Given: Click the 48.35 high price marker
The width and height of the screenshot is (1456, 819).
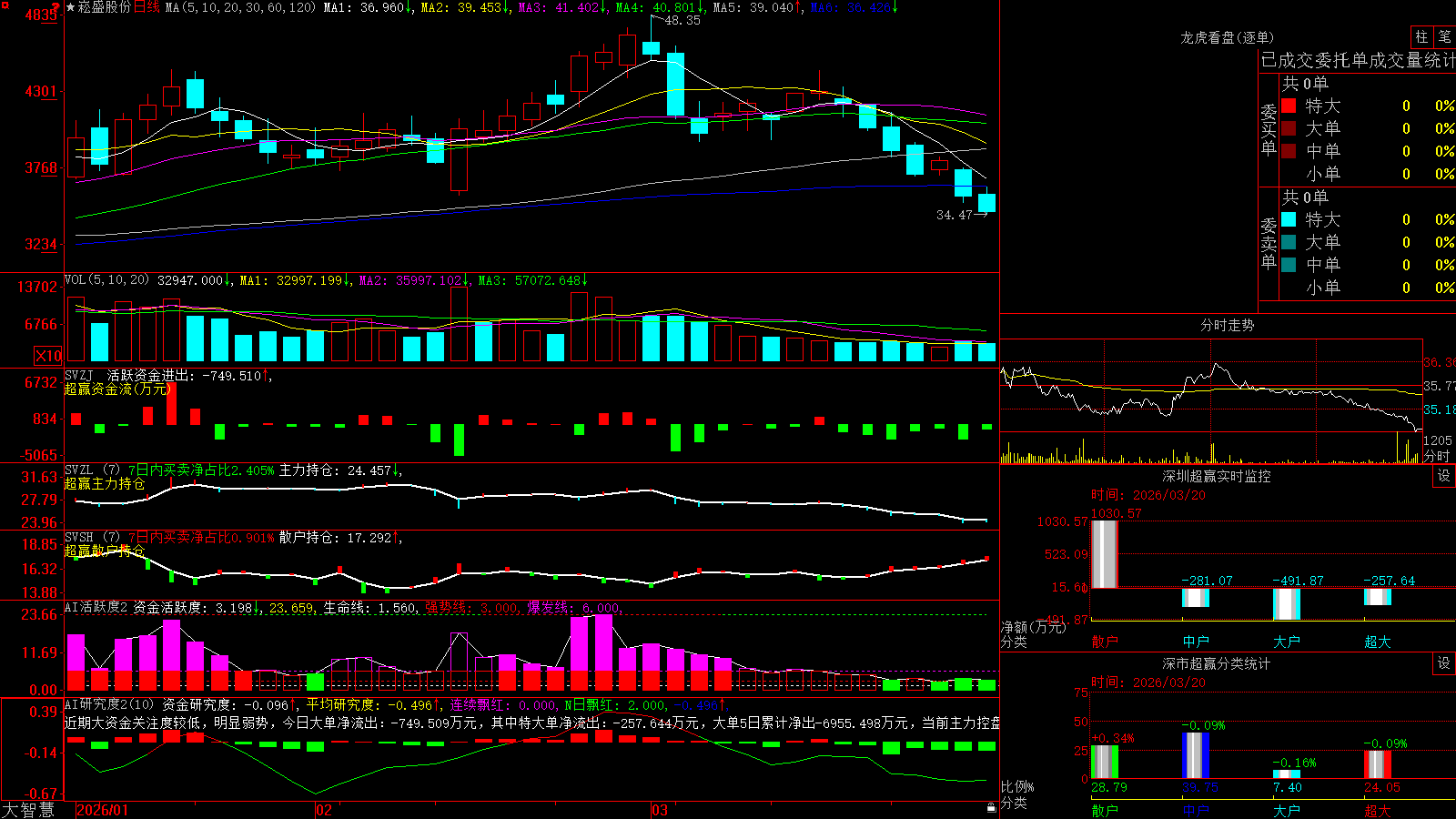Looking at the screenshot, I should (x=682, y=20).
